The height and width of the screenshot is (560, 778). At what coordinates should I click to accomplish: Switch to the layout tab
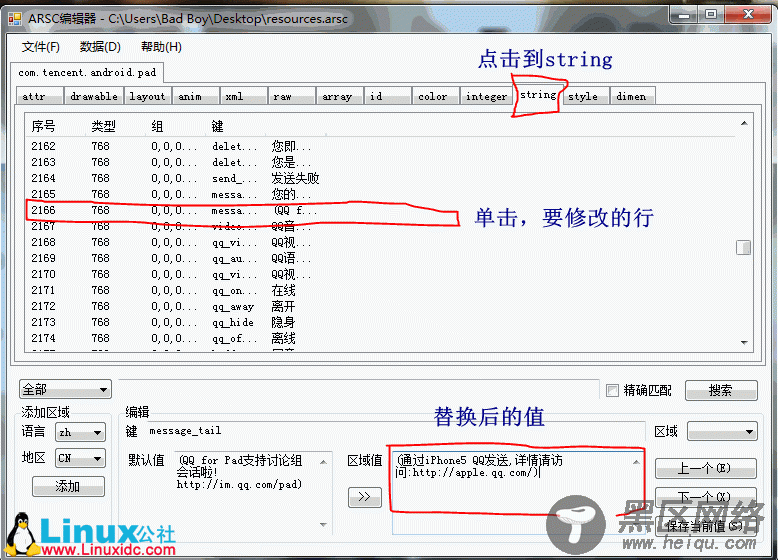click(147, 96)
